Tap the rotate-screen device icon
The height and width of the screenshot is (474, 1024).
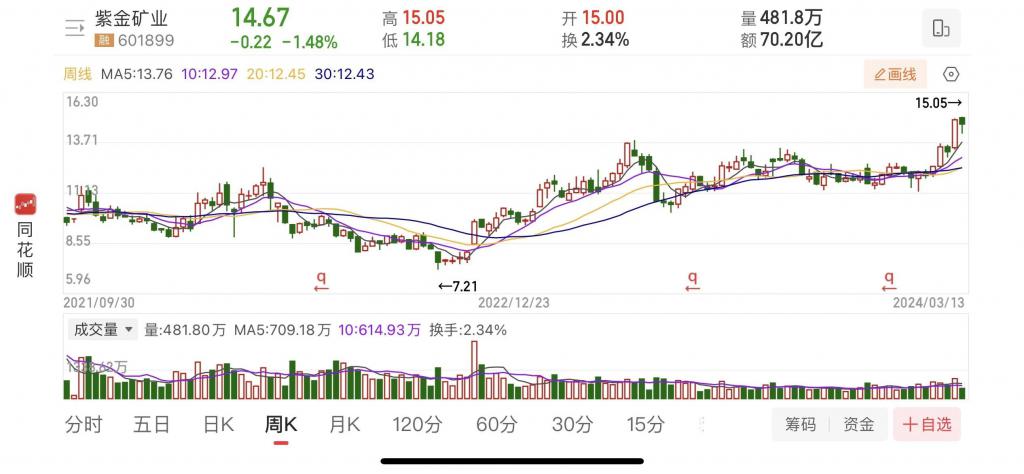click(x=941, y=28)
